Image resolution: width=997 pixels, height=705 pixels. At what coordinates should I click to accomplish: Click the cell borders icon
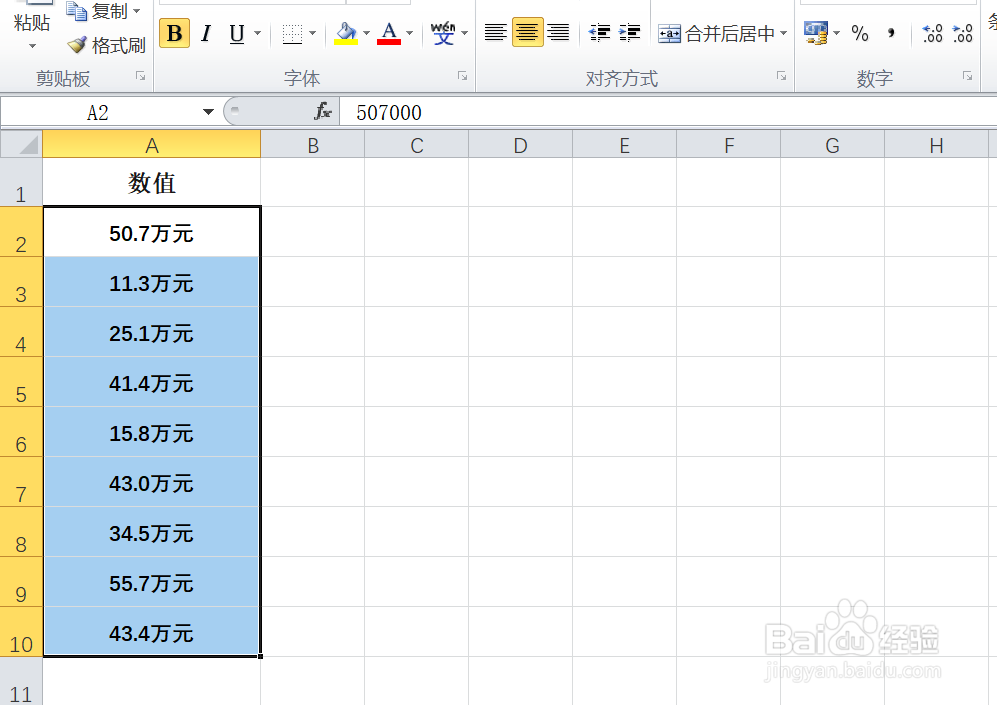point(292,33)
